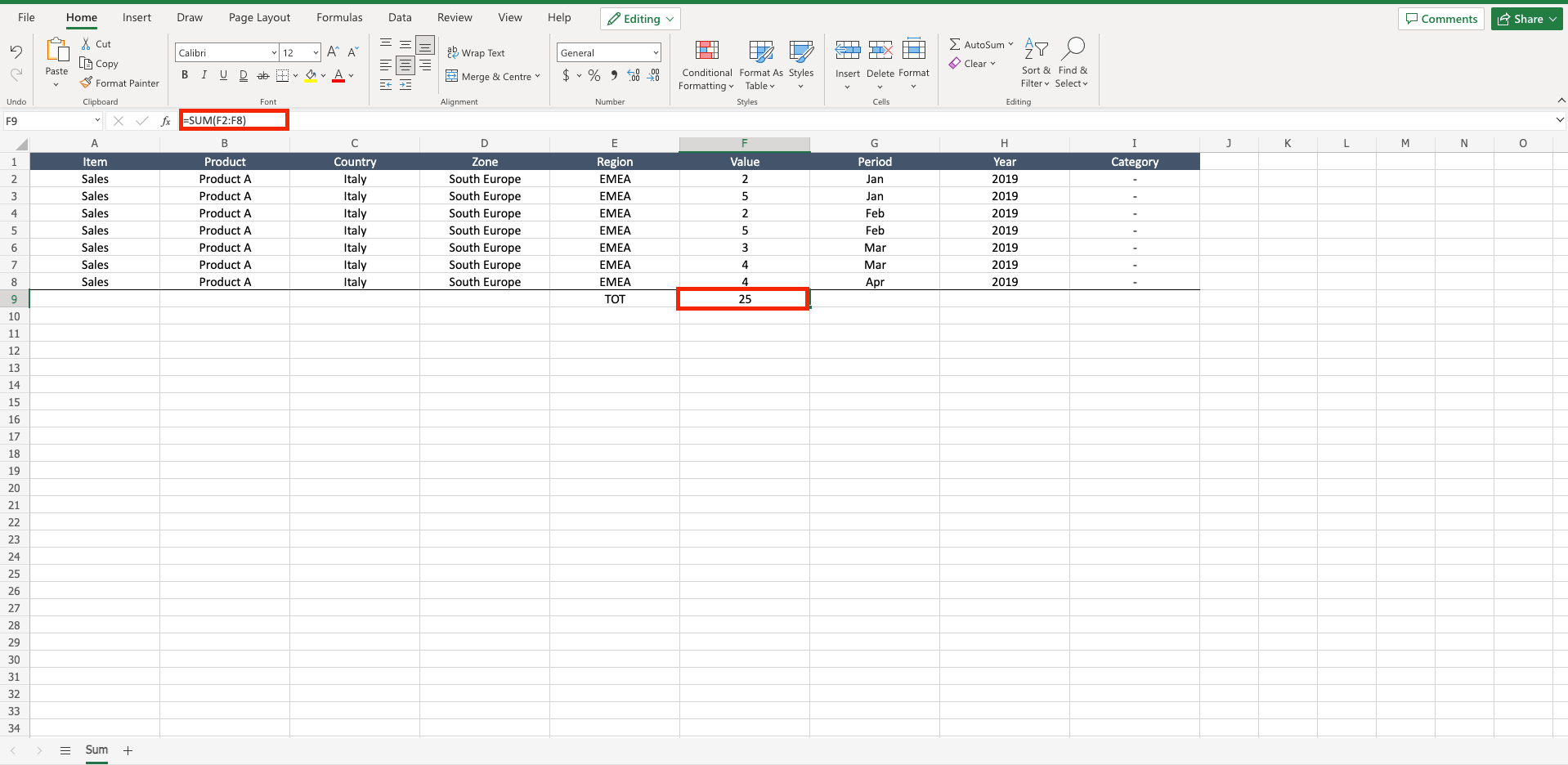This screenshot has width=1568, height=765.
Task: Apply italic formatting
Action: 204,75
